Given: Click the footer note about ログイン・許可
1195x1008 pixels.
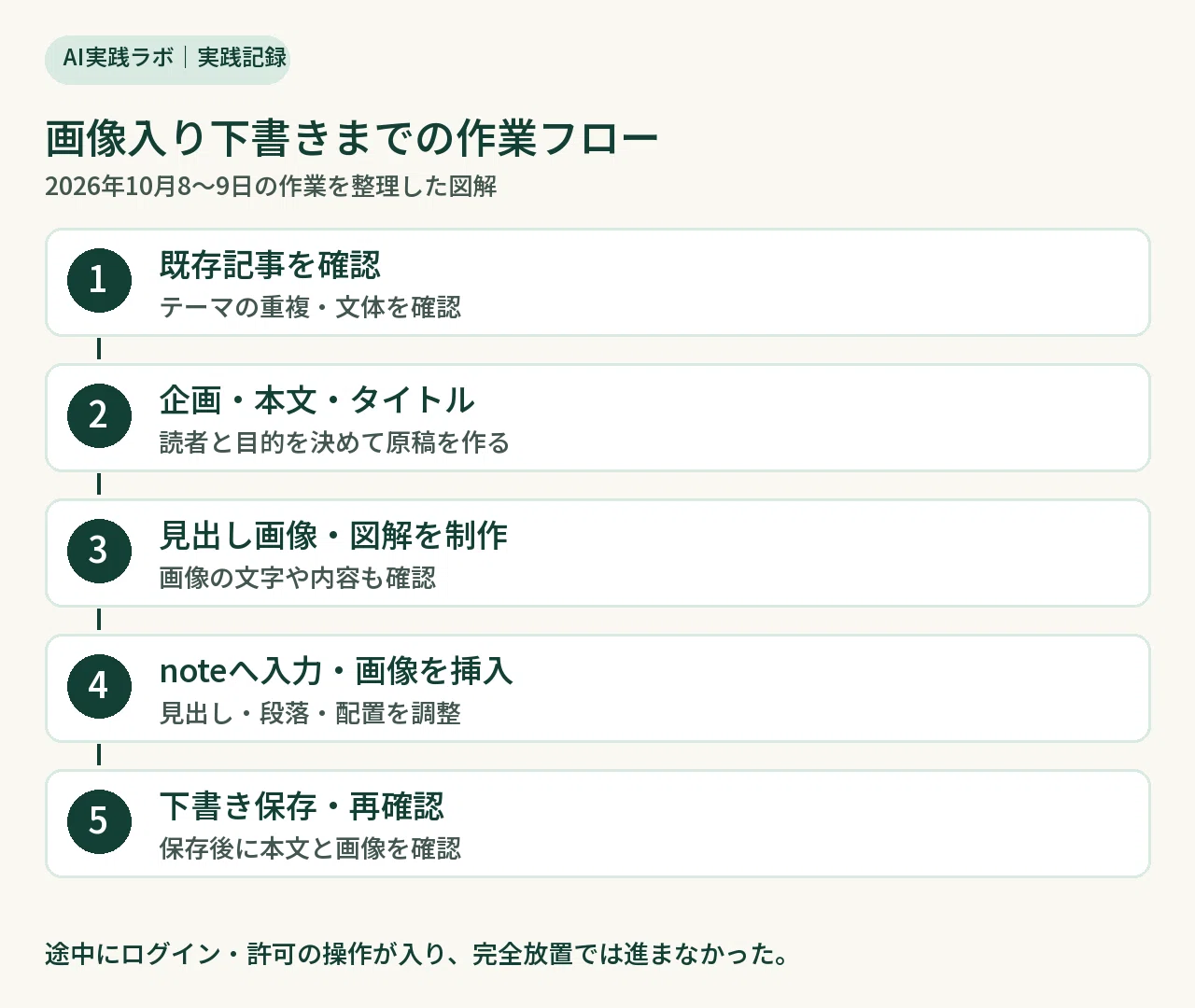Looking at the screenshot, I should (x=417, y=954).
